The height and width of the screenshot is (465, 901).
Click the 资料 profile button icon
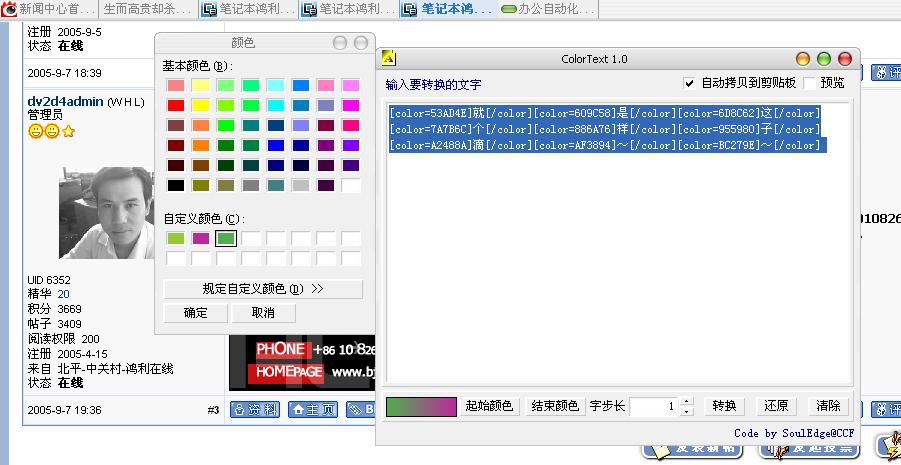(255, 409)
